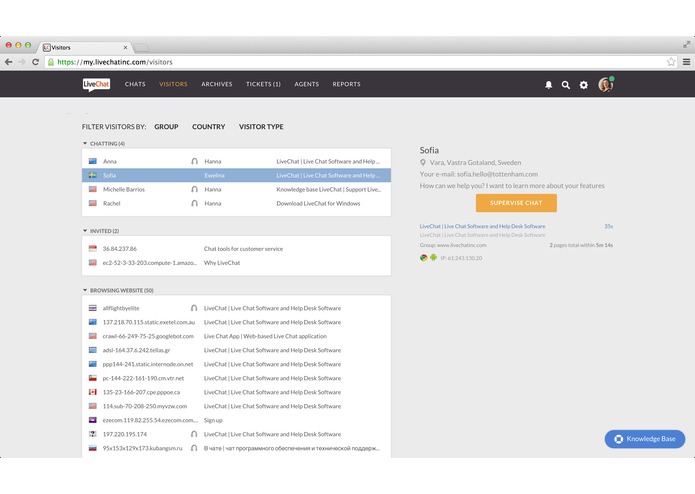The width and height of the screenshot is (695, 494).
Task: Go back with browser back arrow
Action: tap(8, 62)
